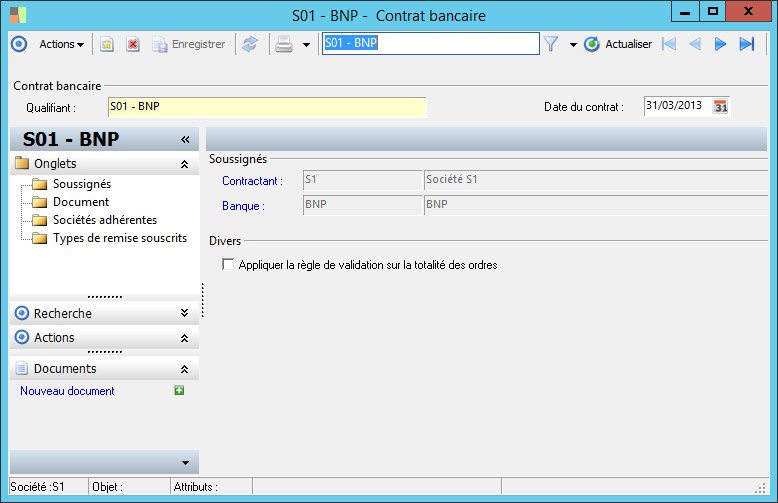Click the Documents page icon
Viewport: 778px width, 503px height.
pyautogui.click(x=22, y=368)
